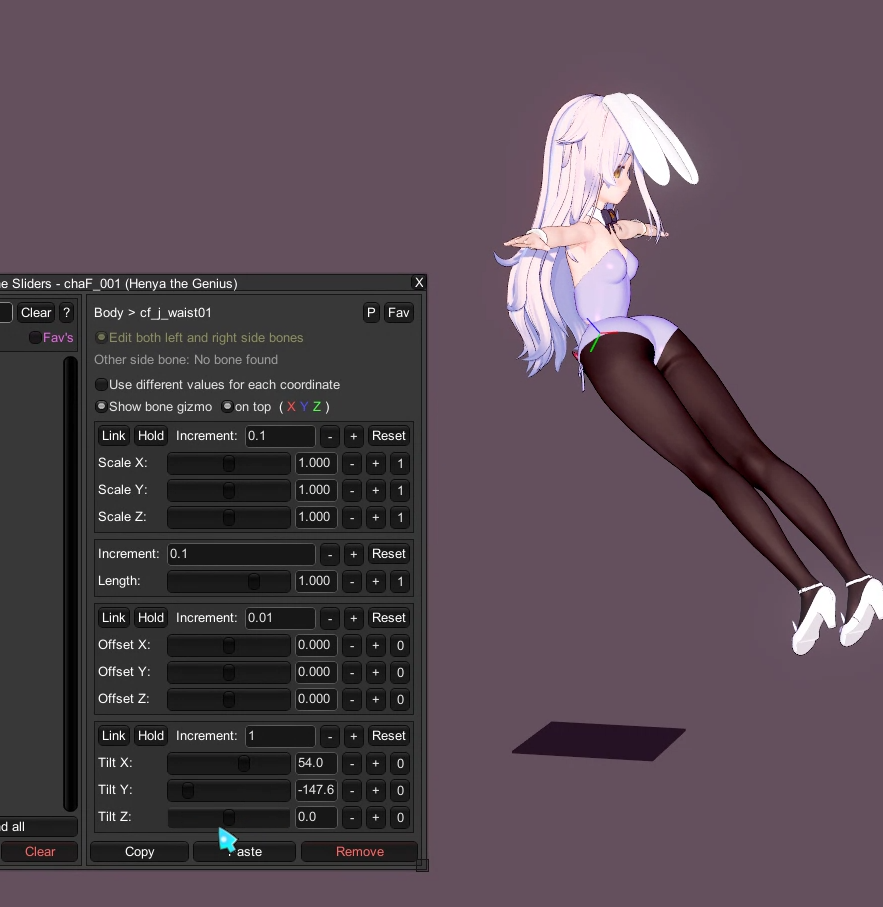Close the Sliders window with X
Image resolution: width=883 pixels, height=907 pixels.
click(x=419, y=283)
